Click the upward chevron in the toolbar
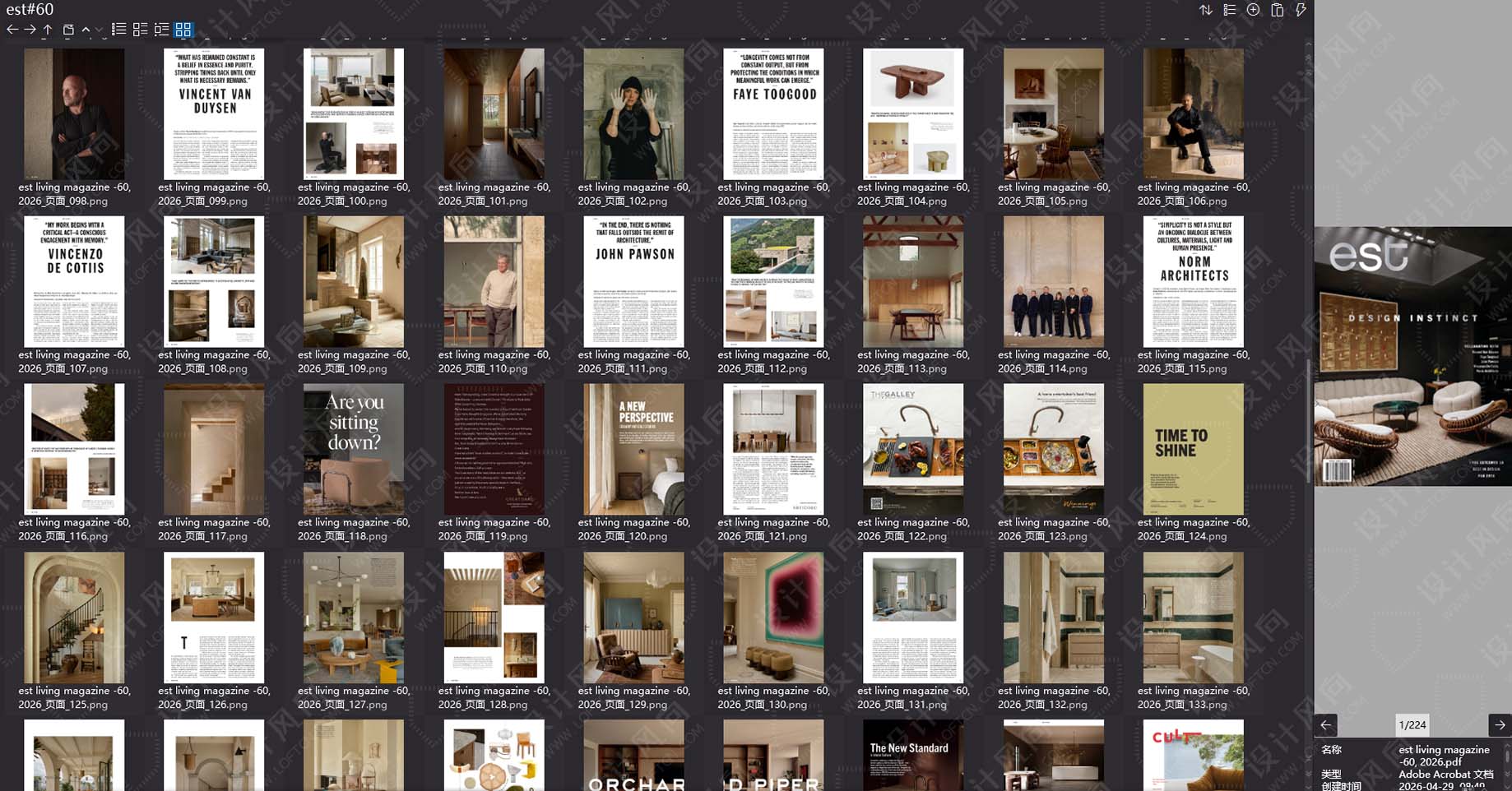Viewport: 1512px width, 791px height. (86, 30)
